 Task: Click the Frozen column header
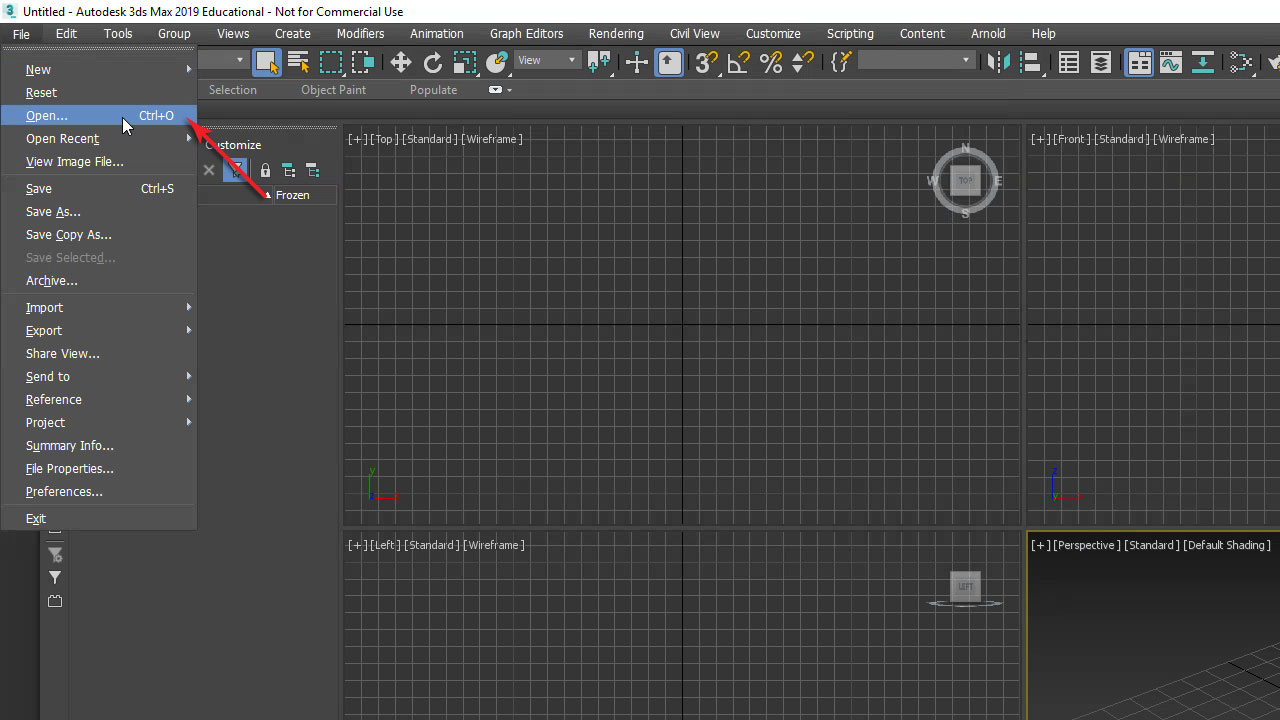click(x=292, y=195)
